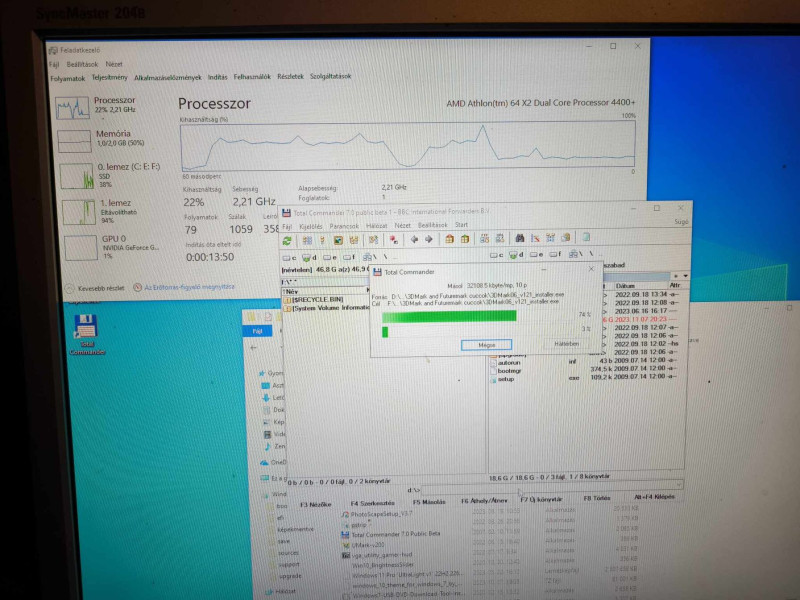Screen dimensions: 800x600
Task: Click F8 Törlés button
Action: pos(596,498)
